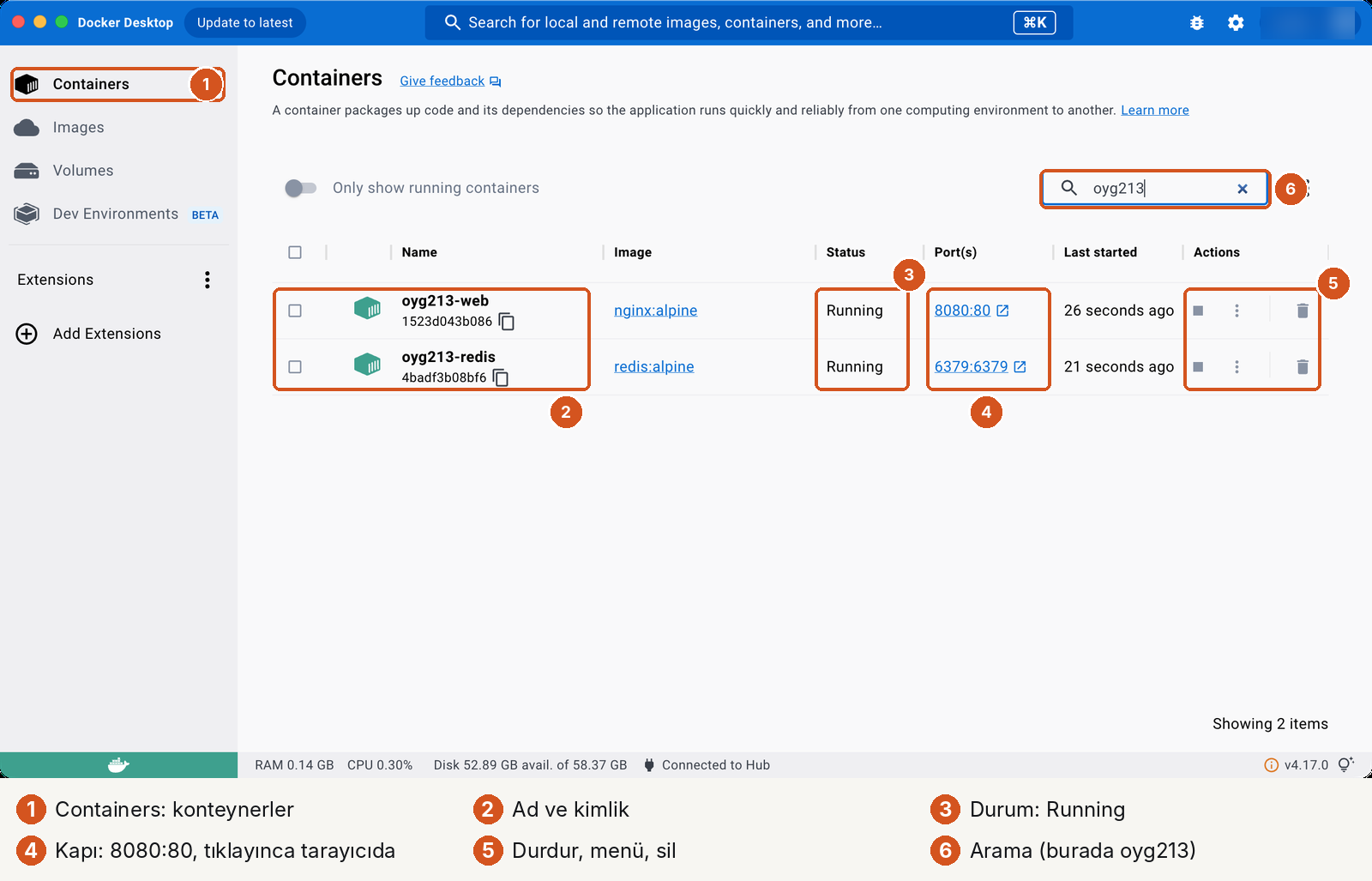Tick the checkbox for oyg213-redis
The height and width of the screenshot is (881, 1372).
pos(295,367)
